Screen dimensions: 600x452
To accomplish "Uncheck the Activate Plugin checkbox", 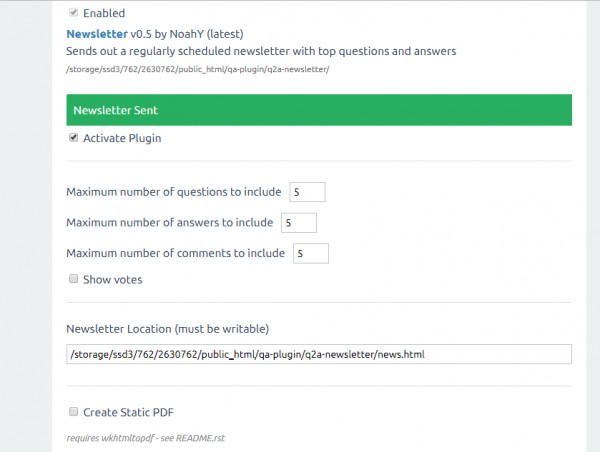I will 73,138.
